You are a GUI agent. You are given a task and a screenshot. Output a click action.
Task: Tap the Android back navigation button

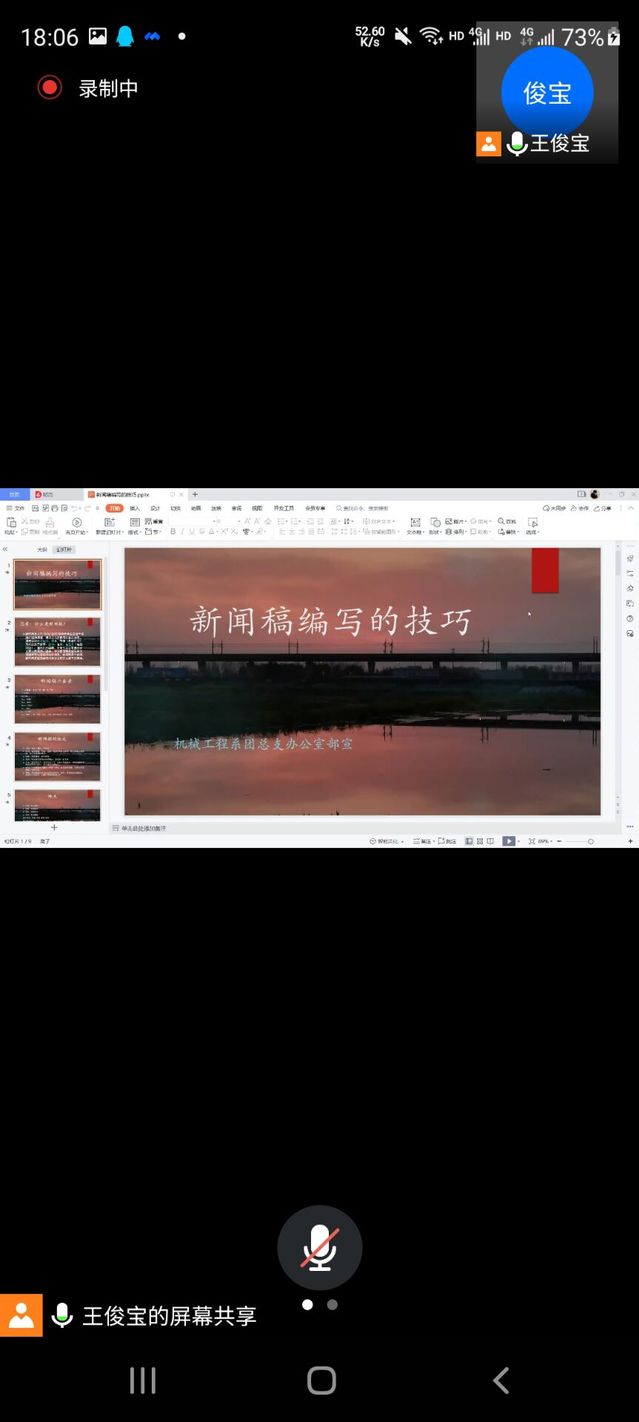coord(501,1381)
